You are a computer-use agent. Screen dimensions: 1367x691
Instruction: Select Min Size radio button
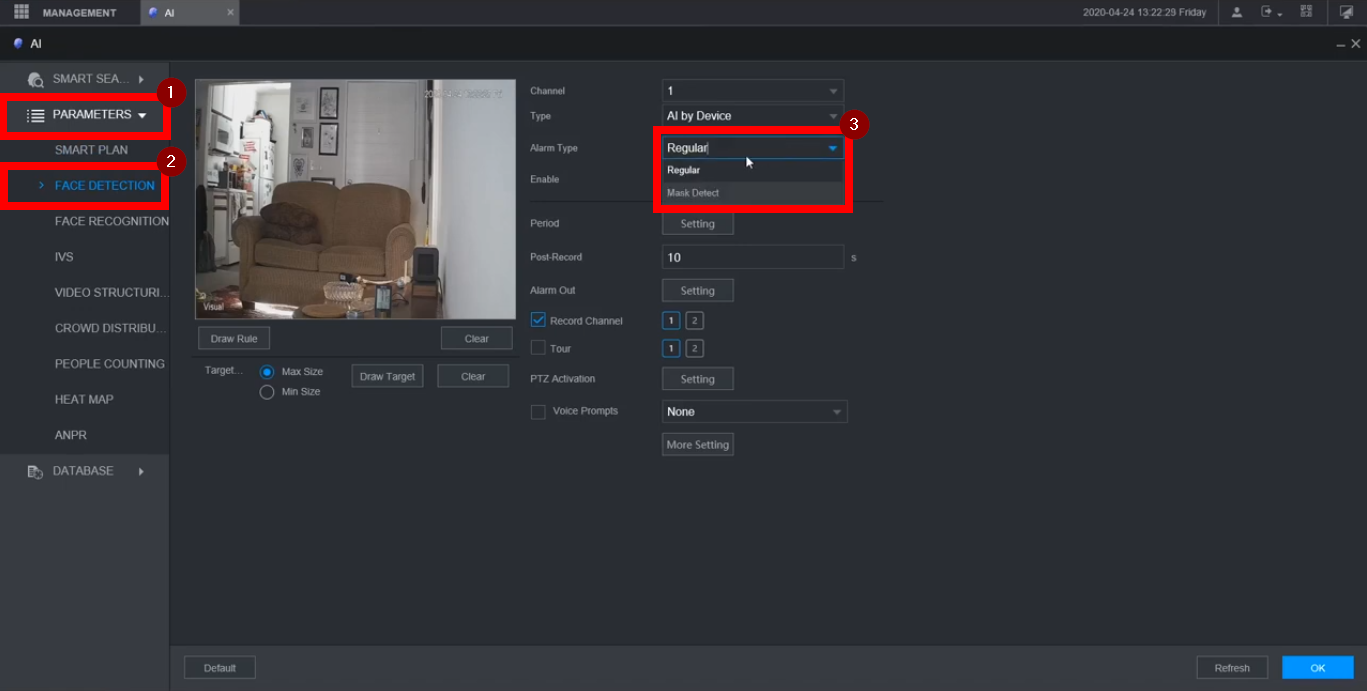pyautogui.click(x=267, y=392)
